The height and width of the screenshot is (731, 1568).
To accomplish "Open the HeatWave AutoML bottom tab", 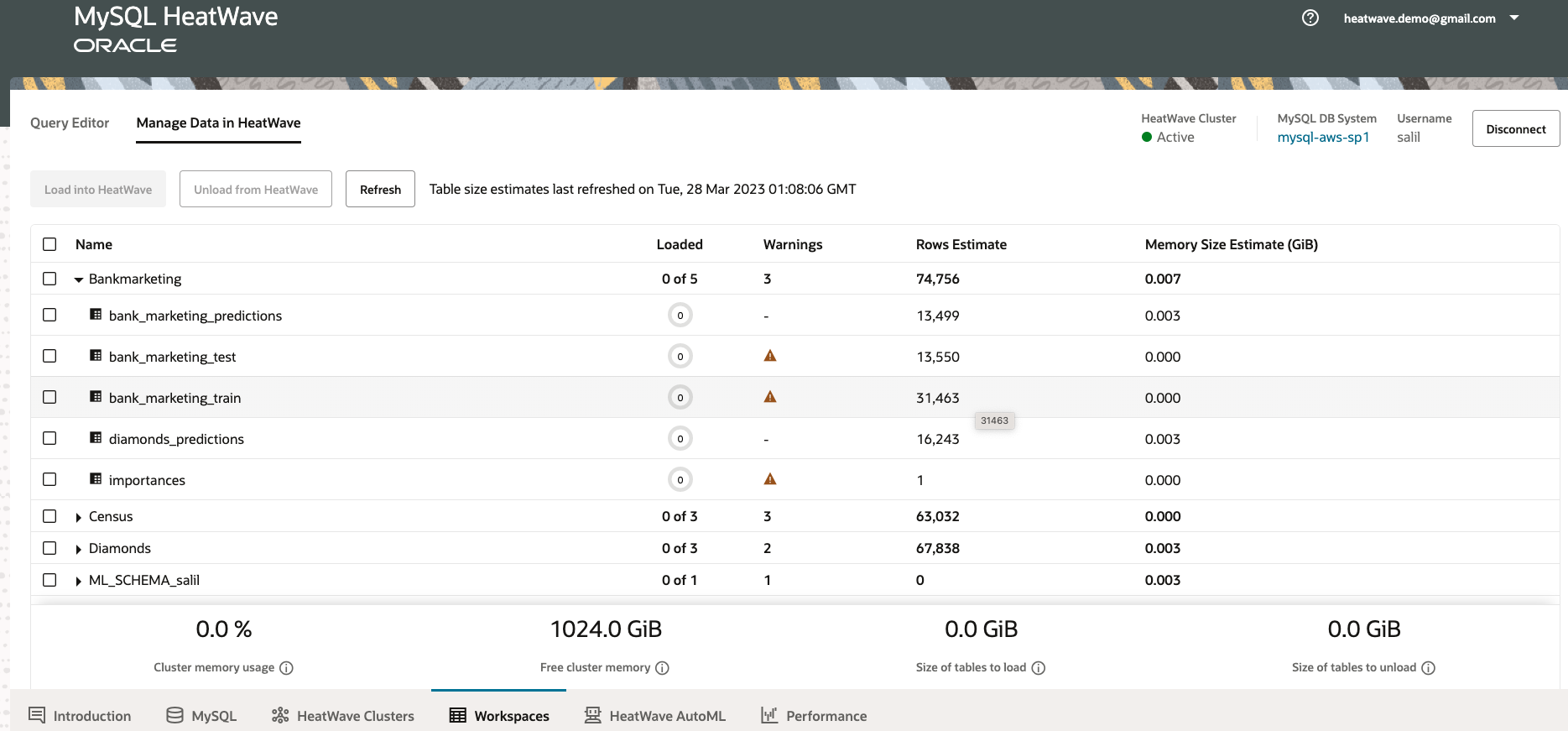I will click(x=655, y=716).
